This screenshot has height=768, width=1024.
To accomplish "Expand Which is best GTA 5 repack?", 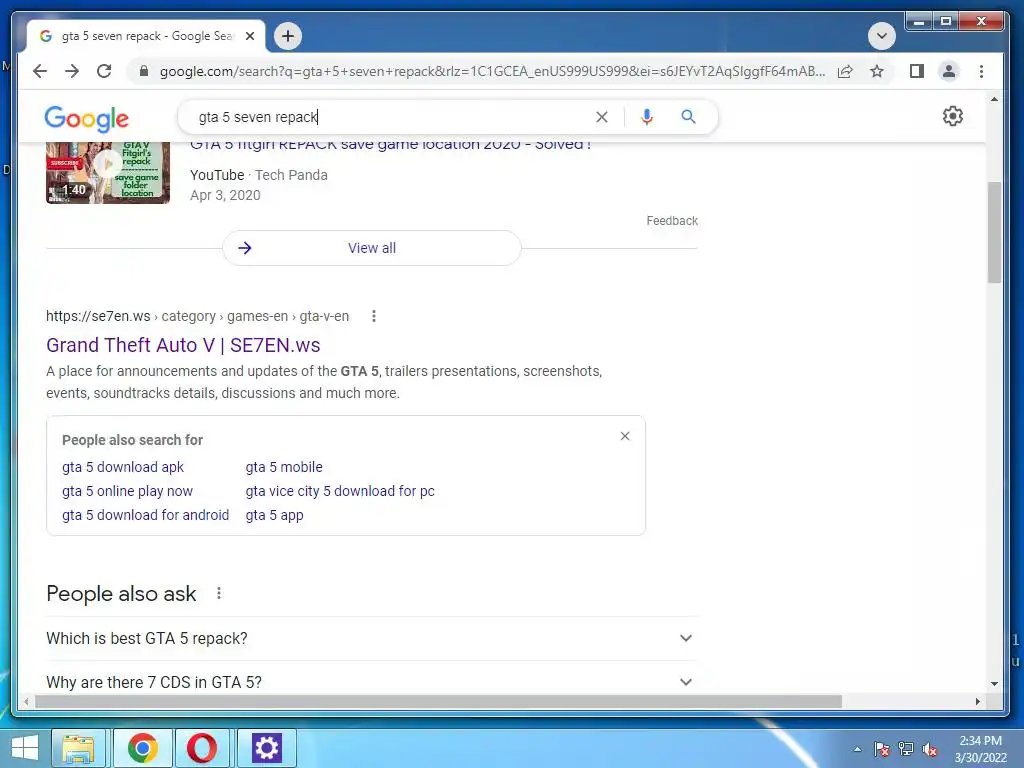I will click(372, 638).
